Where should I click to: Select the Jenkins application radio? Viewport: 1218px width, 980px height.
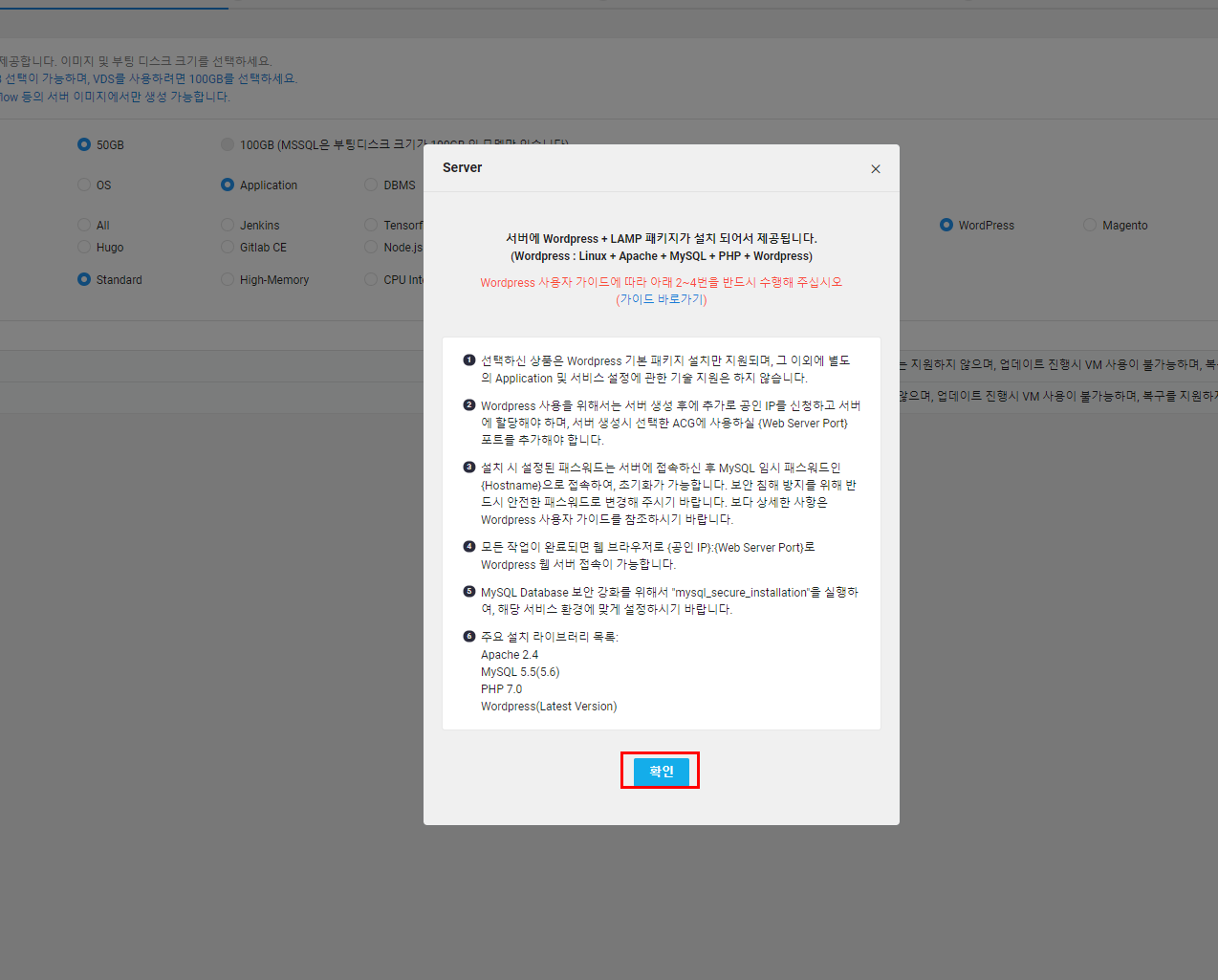click(x=228, y=225)
